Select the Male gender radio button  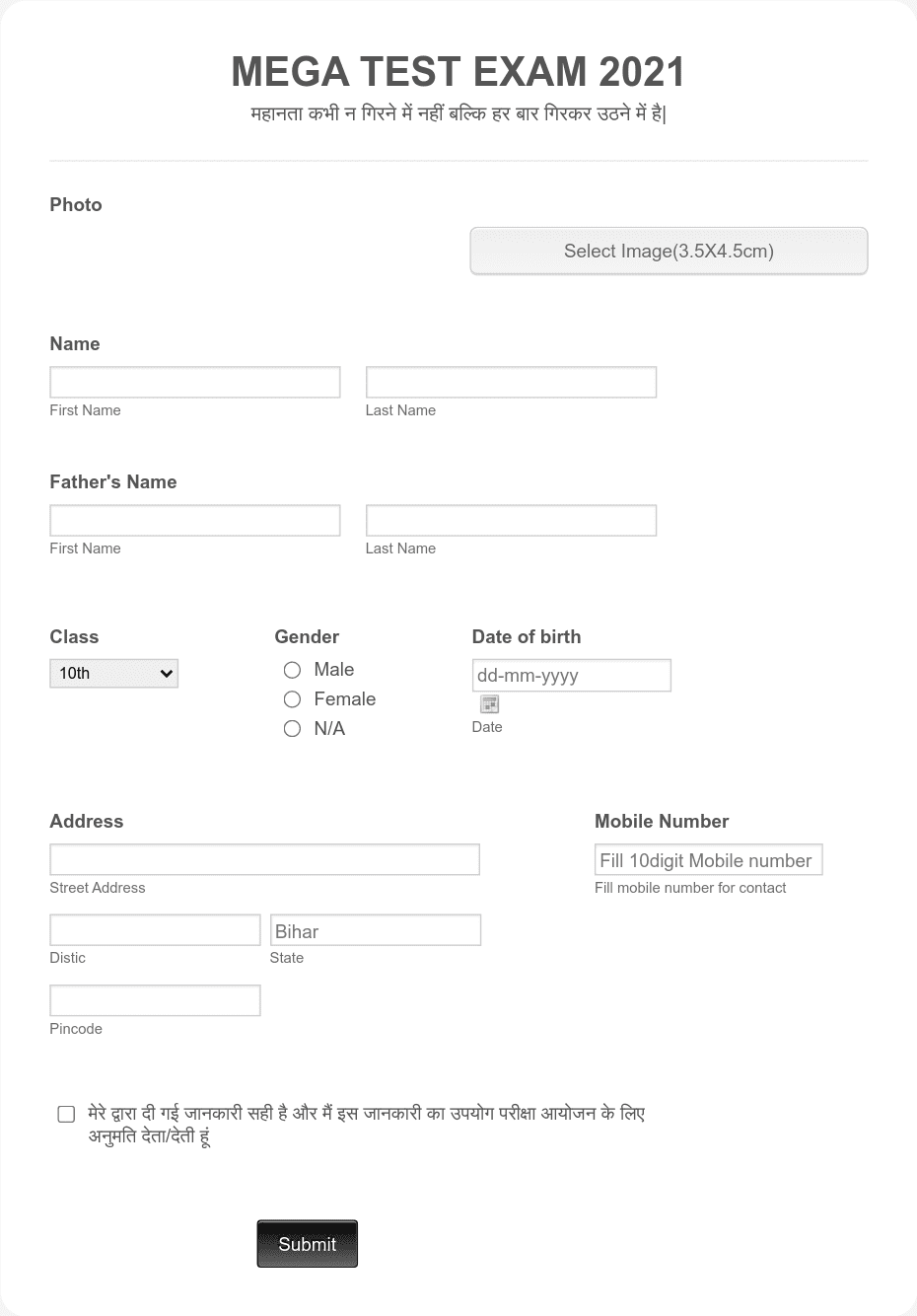pos(292,670)
